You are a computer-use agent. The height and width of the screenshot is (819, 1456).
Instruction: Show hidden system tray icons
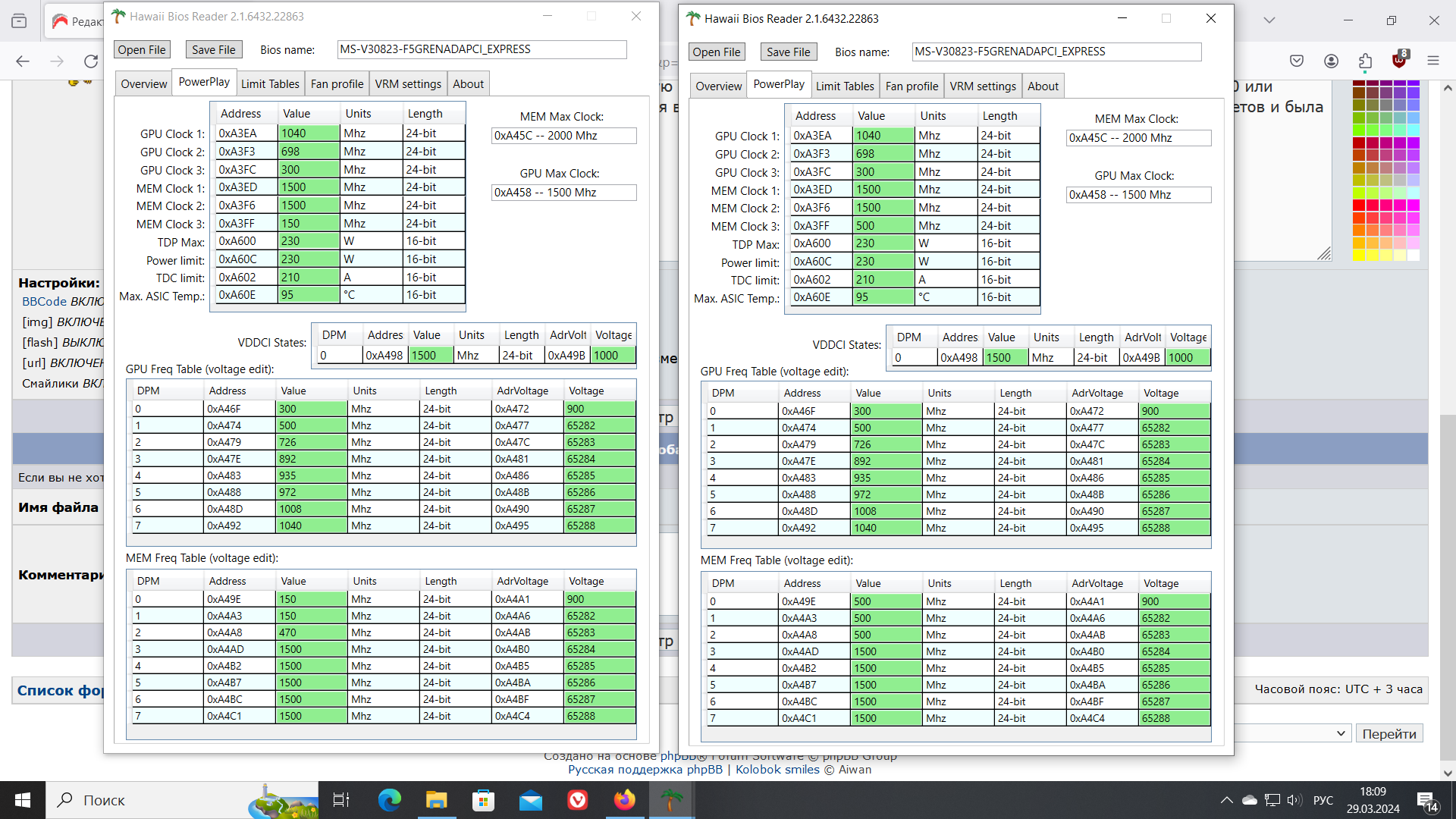pyautogui.click(x=1226, y=800)
